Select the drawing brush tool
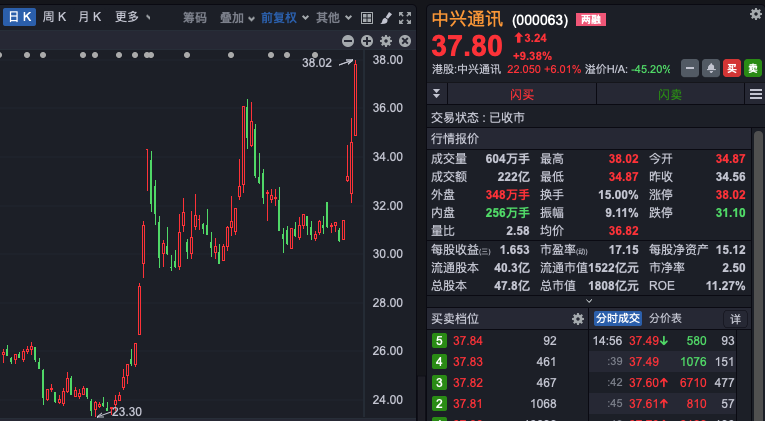This screenshot has height=421, width=765. tap(386, 19)
